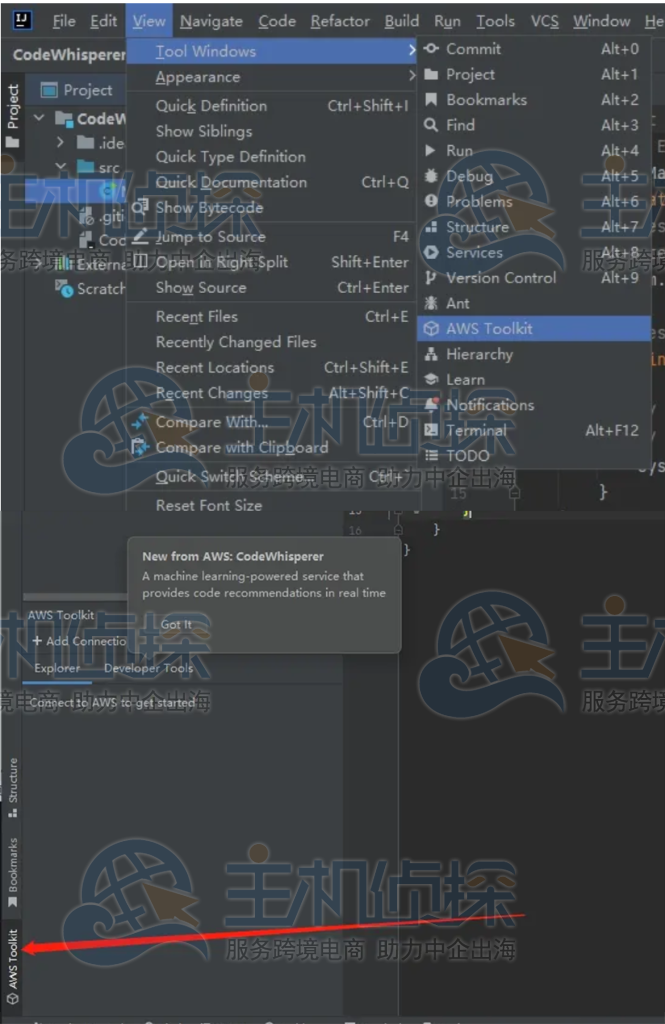Click the Scratches clock icon in tree

pyautogui.click(x=64, y=288)
